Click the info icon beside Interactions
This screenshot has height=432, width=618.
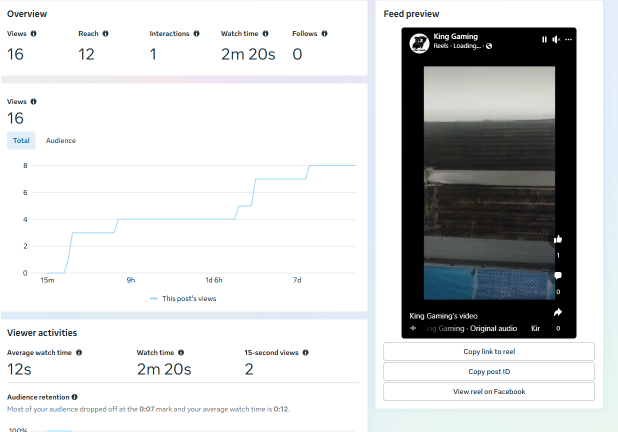pos(196,34)
